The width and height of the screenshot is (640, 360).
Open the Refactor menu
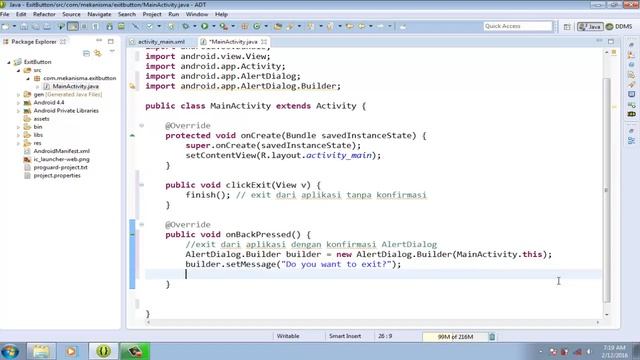tap(44, 14)
